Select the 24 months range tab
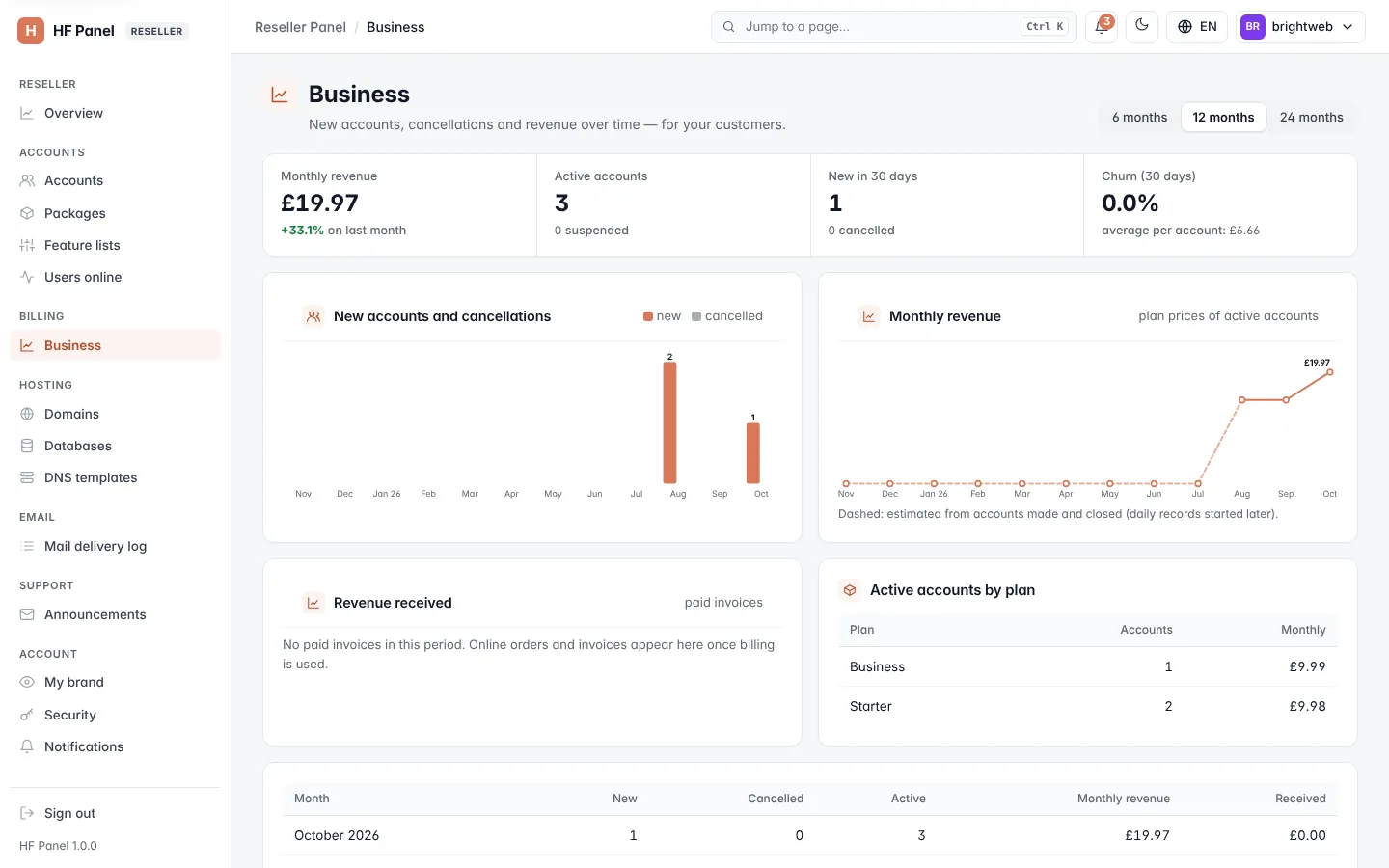 [1311, 117]
